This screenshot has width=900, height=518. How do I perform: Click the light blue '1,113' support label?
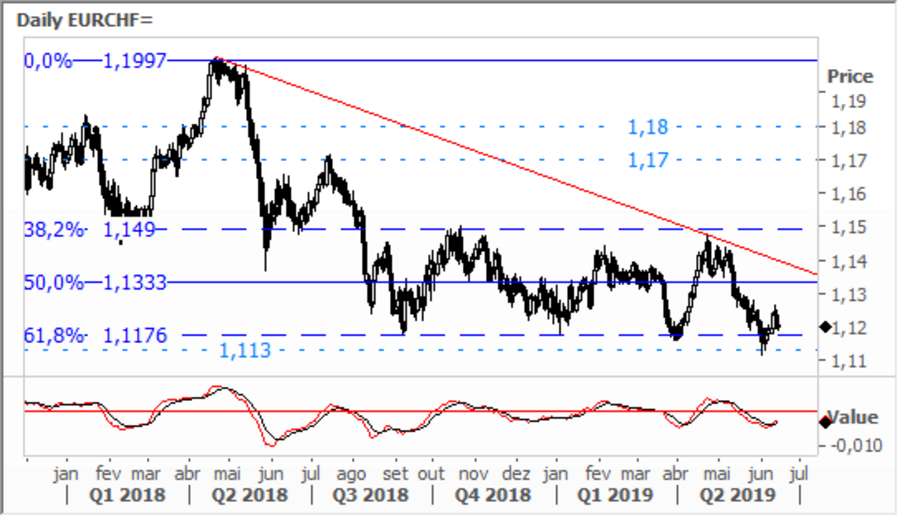tap(245, 350)
